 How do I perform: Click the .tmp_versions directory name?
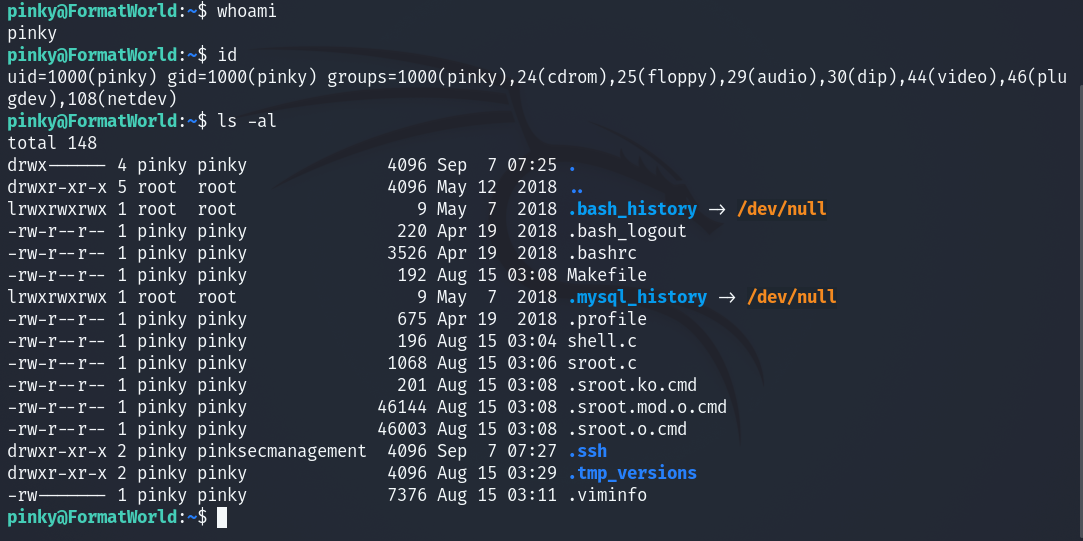pyautogui.click(x=631, y=473)
